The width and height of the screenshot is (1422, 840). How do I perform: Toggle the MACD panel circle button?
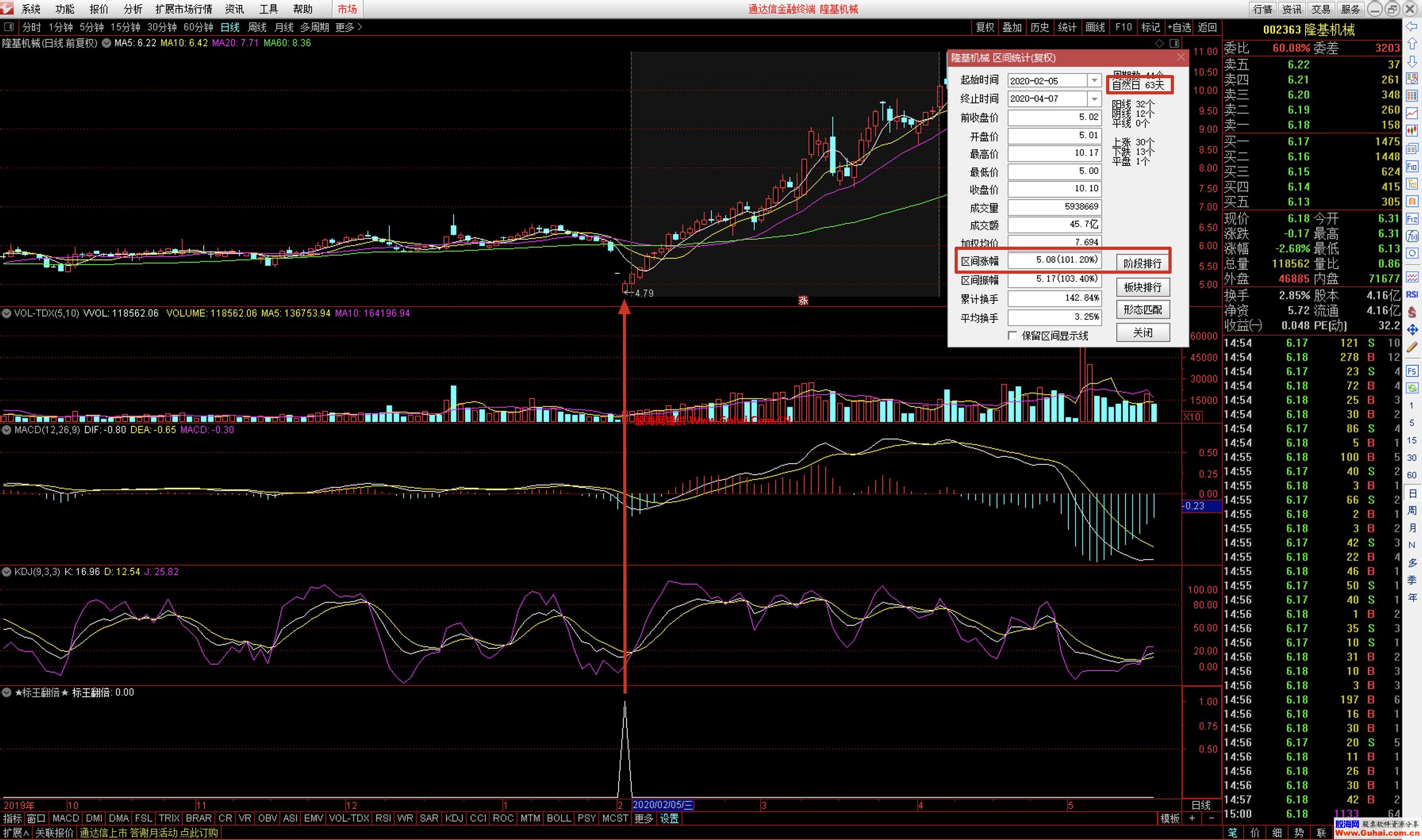[x=6, y=430]
